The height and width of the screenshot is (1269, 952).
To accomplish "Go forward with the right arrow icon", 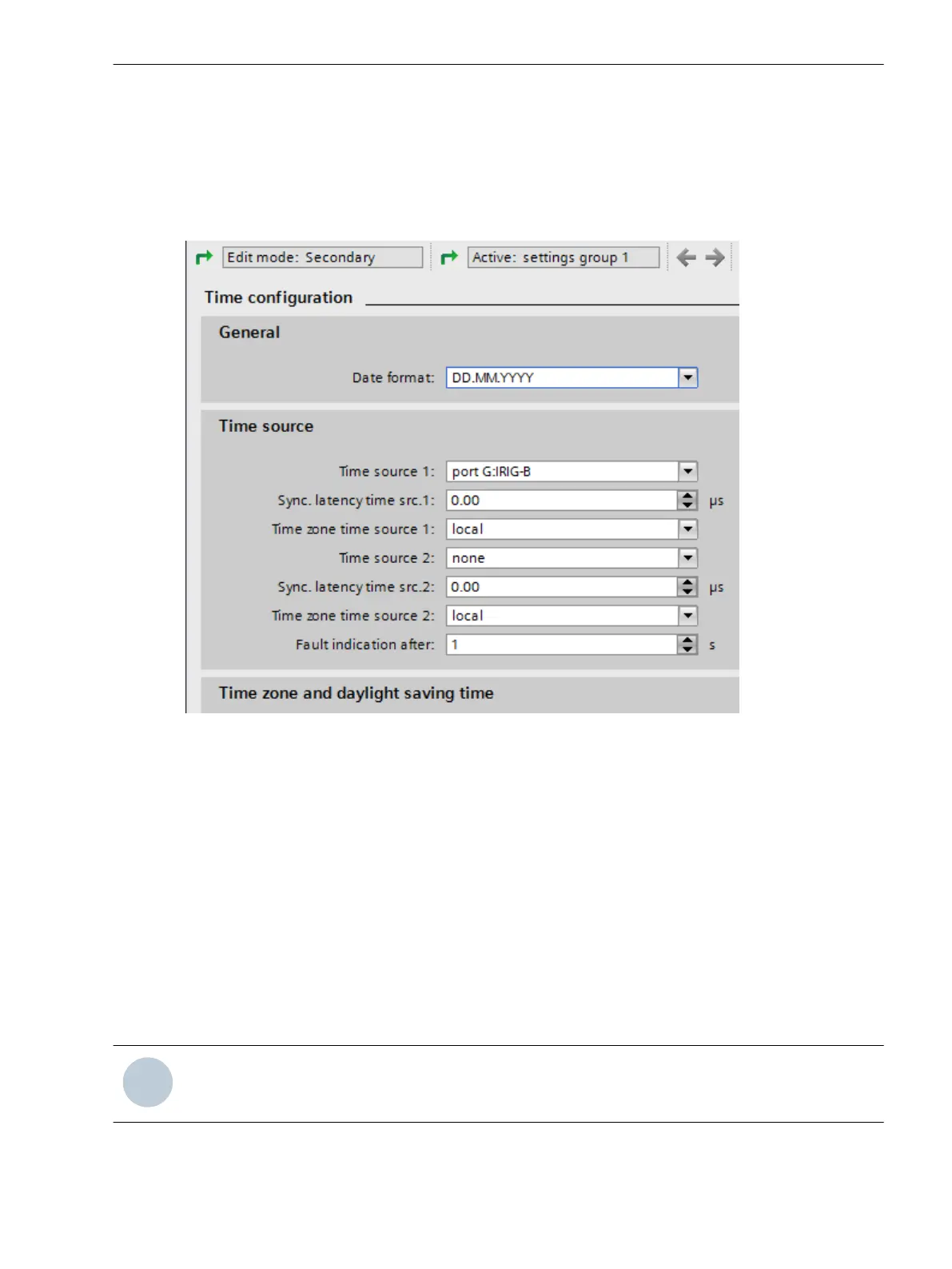I will (x=715, y=257).
